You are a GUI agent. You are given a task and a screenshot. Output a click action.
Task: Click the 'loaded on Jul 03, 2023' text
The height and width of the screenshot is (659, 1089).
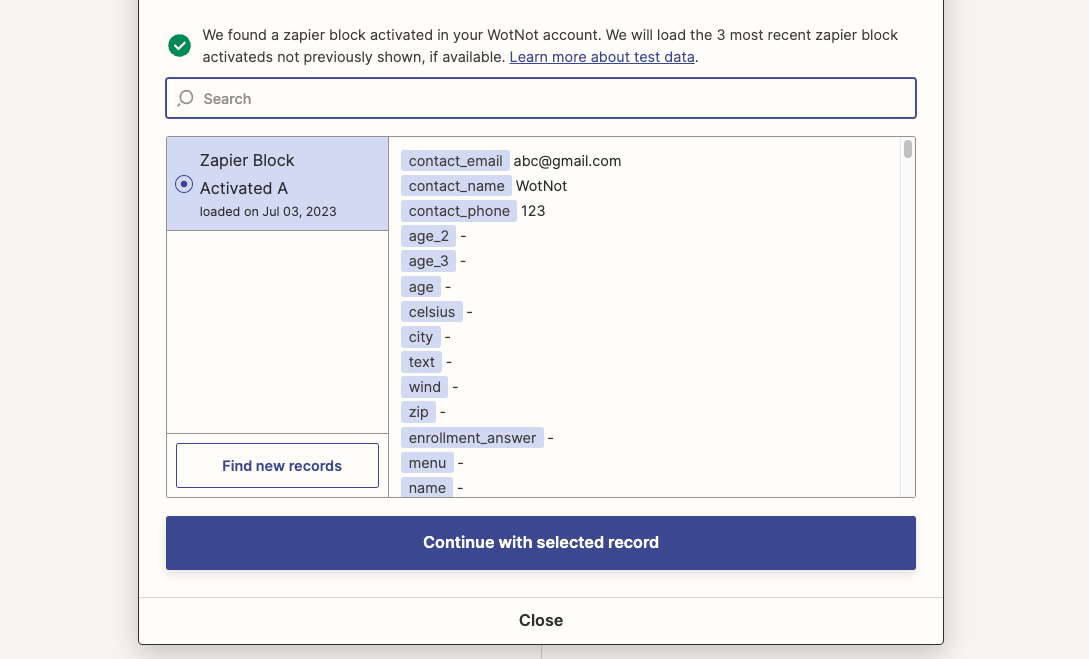tap(268, 212)
